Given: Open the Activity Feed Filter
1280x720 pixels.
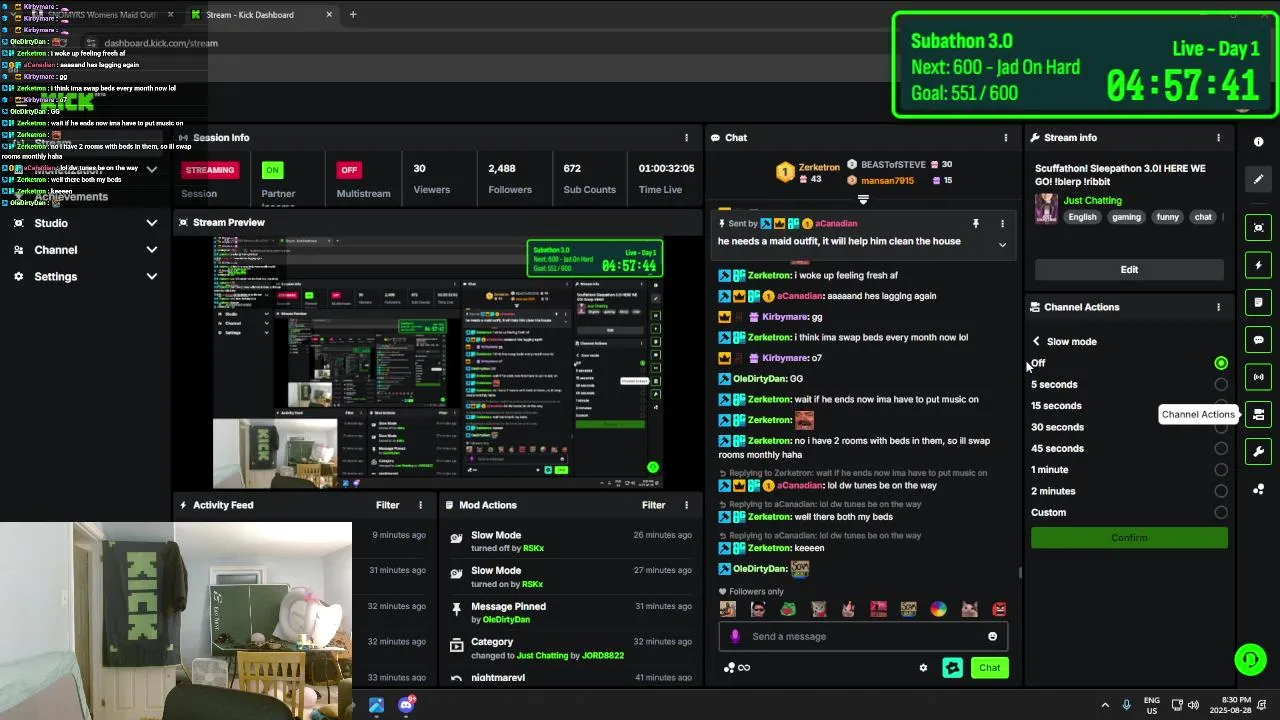Looking at the screenshot, I should [387, 505].
